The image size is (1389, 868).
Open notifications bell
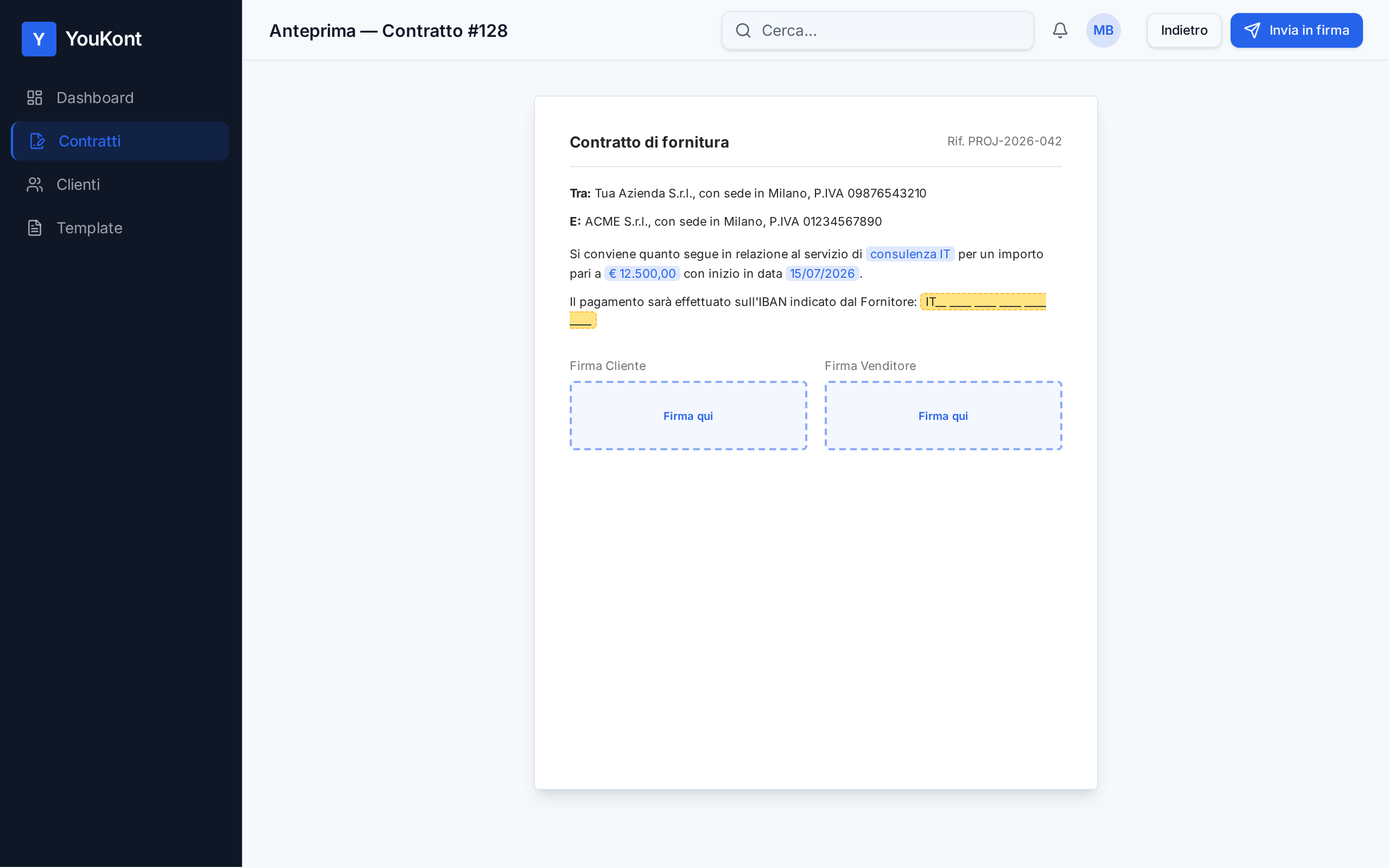tap(1060, 30)
